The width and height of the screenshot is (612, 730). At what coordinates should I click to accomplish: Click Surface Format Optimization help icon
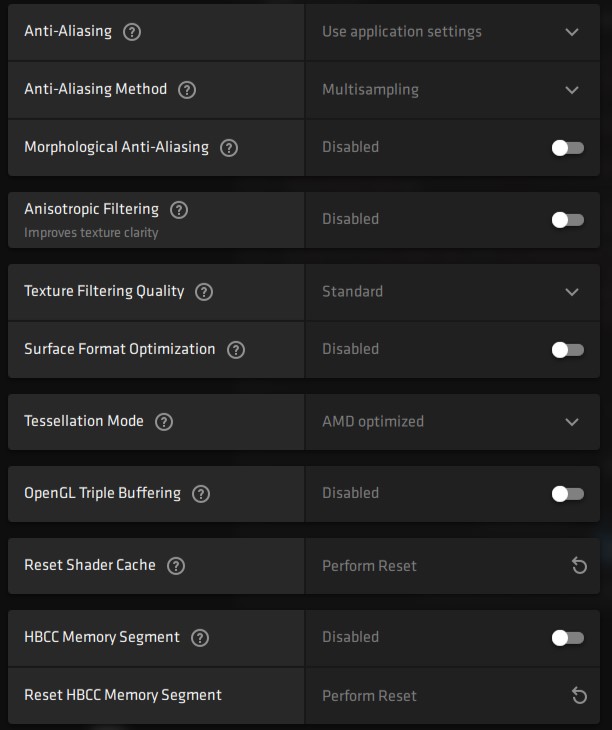[236, 350]
